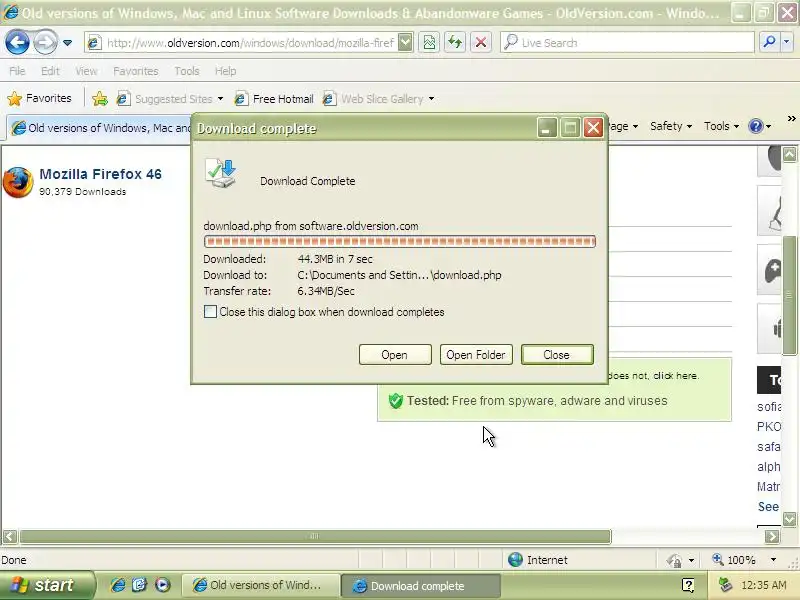
Task: Click the dialog Close button
Action: (557, 355)
